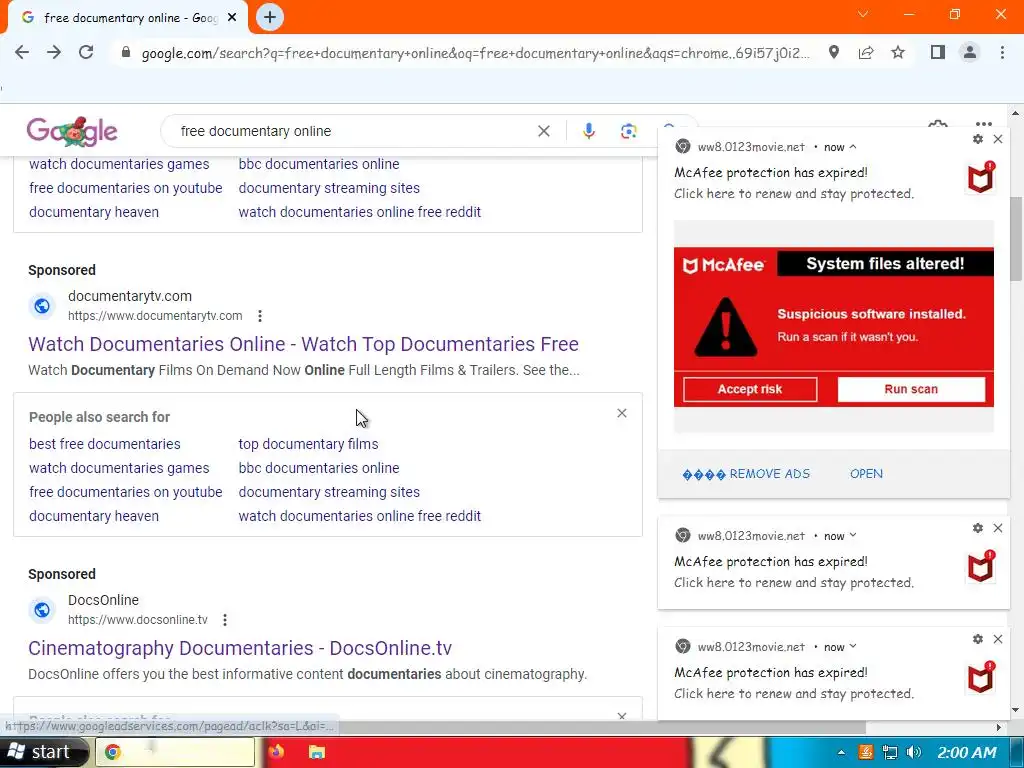Click 'Run scan' in the McAfee alert
Viewport: 1024px width, 768px height.
tap(911, 389)
